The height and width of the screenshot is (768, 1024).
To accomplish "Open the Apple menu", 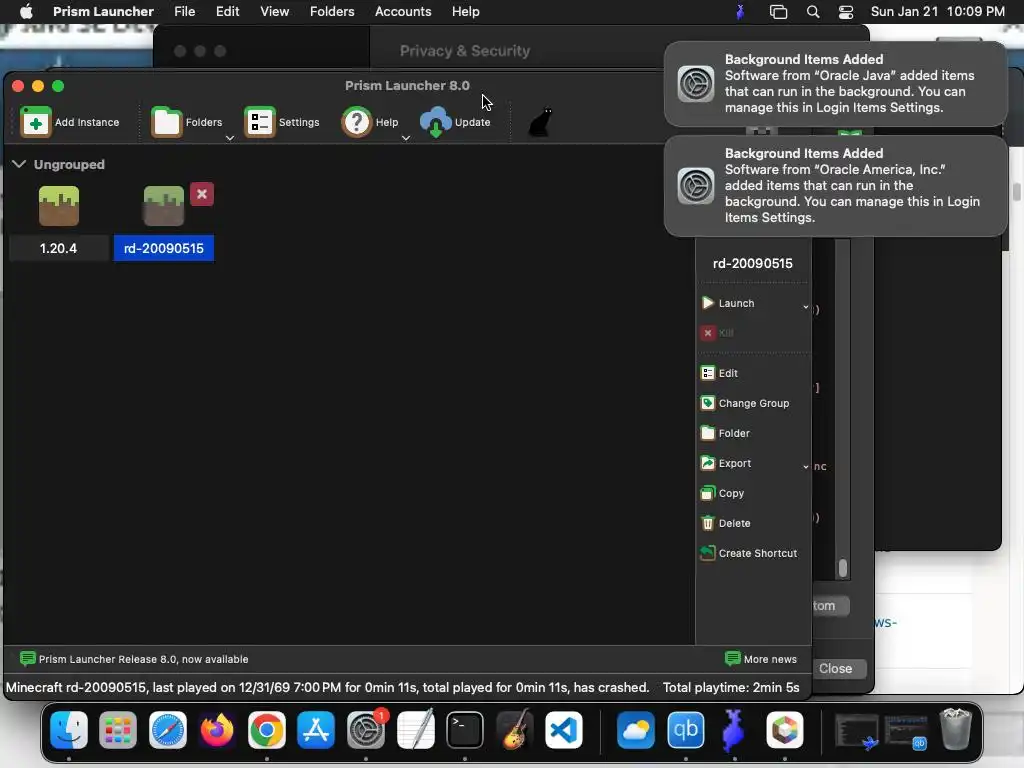I will tap(26, 11).
